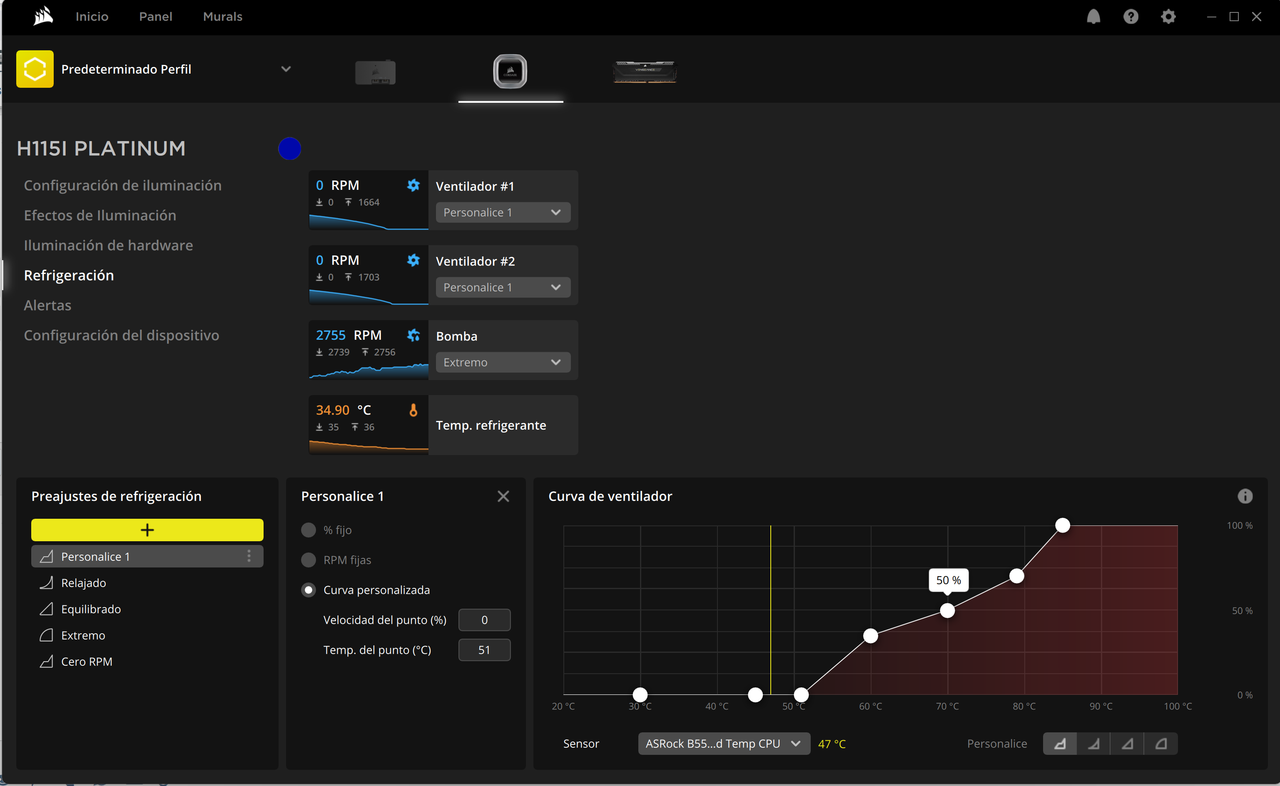Open Bomba Extremo preset dropdown
The image size is (1280, 786).
click(503, 362)
